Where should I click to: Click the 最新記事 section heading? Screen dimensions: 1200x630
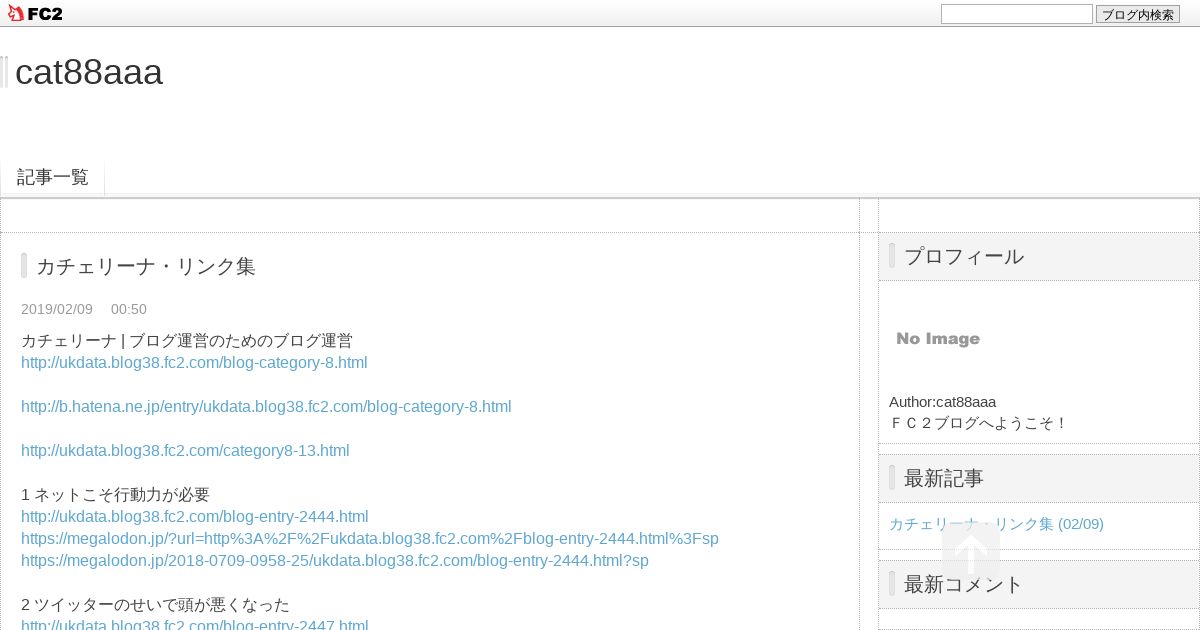[x=944, y=478]
